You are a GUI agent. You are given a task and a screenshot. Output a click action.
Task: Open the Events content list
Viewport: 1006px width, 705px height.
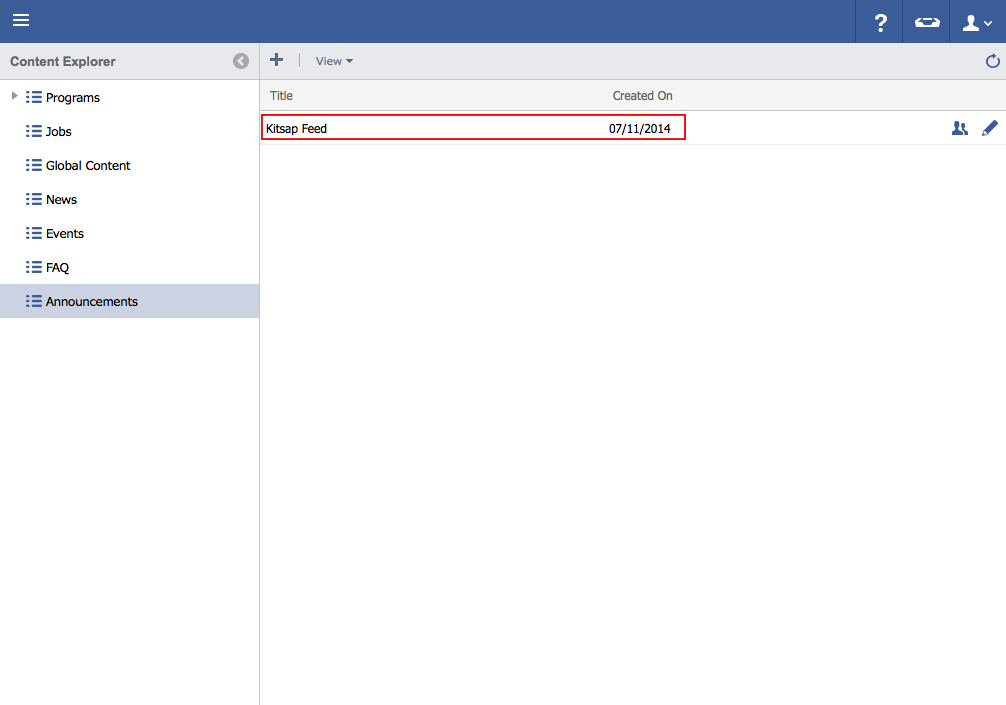65,233
